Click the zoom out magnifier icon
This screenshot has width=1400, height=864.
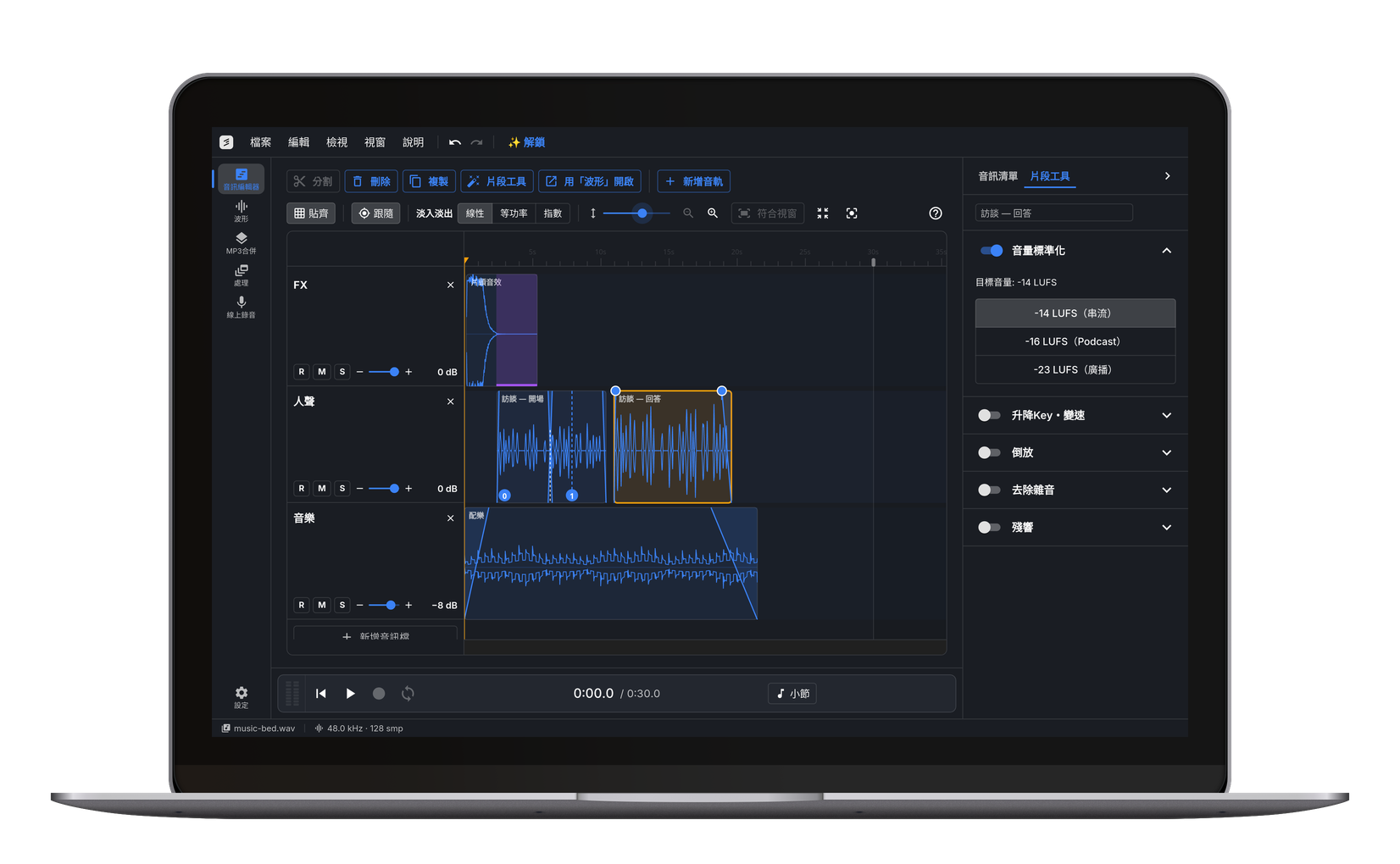click(x=688, y=213)
